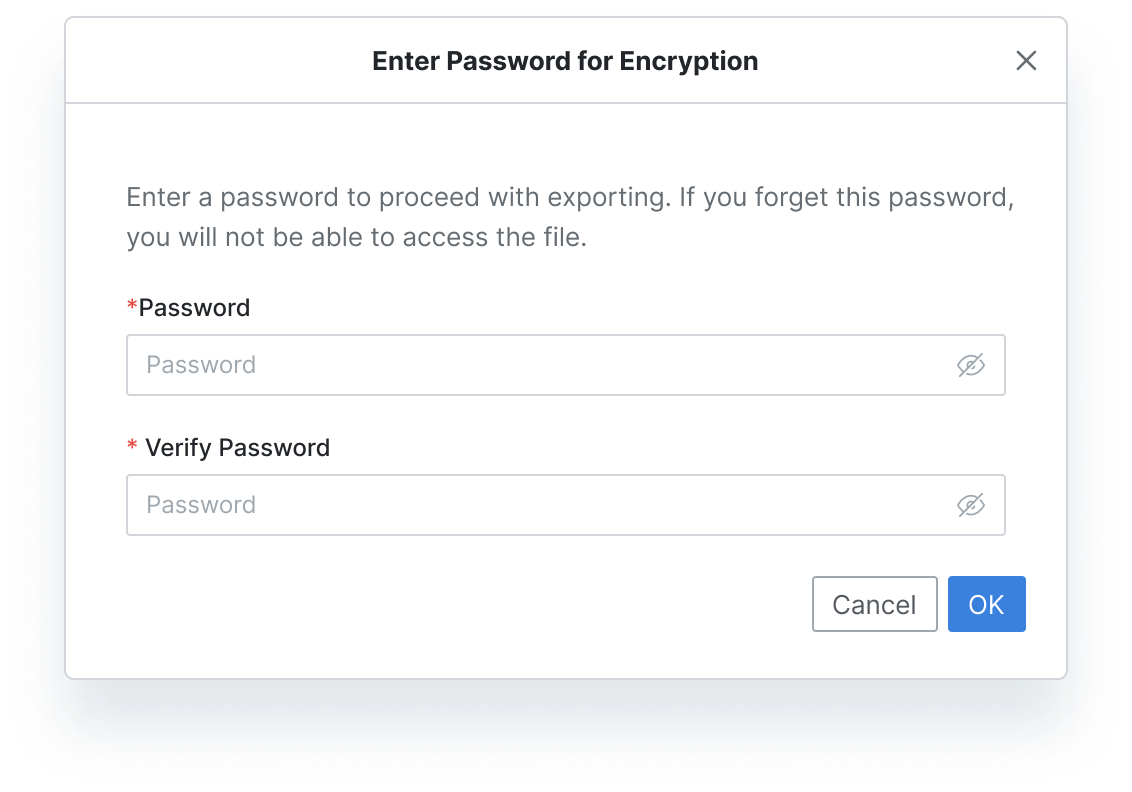Show password in the Password field

pyautogui.click(x=970, y=366)
